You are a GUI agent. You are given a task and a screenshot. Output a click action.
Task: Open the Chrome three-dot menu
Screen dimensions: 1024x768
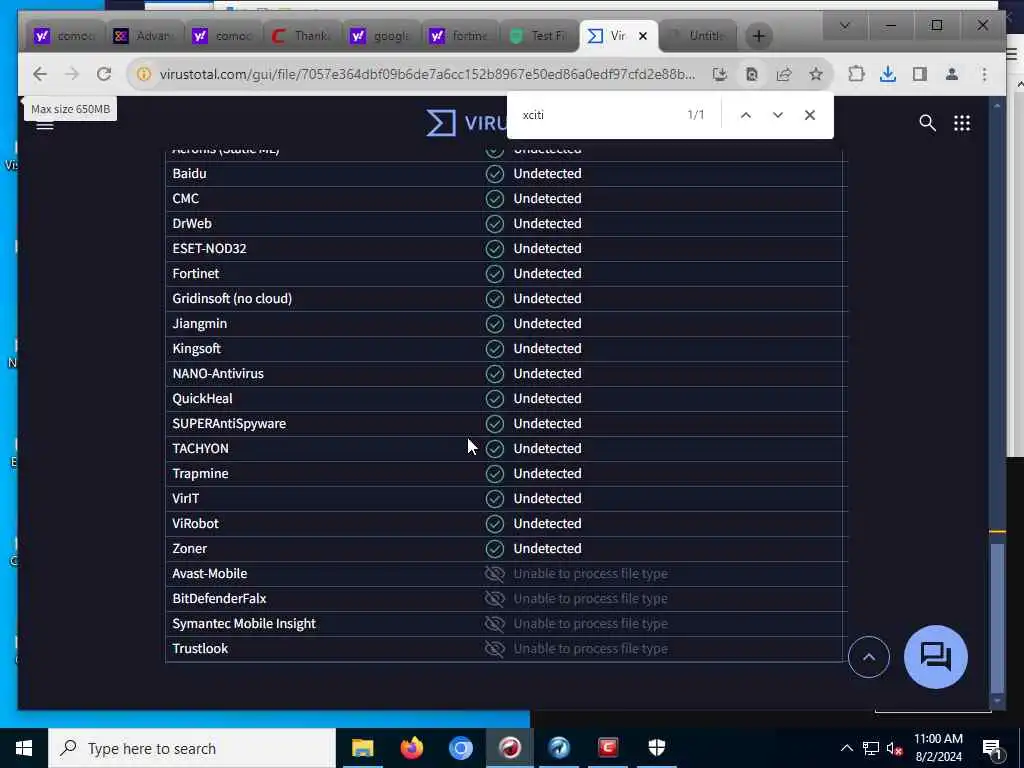pyautogui.click(x=984, y=74)
